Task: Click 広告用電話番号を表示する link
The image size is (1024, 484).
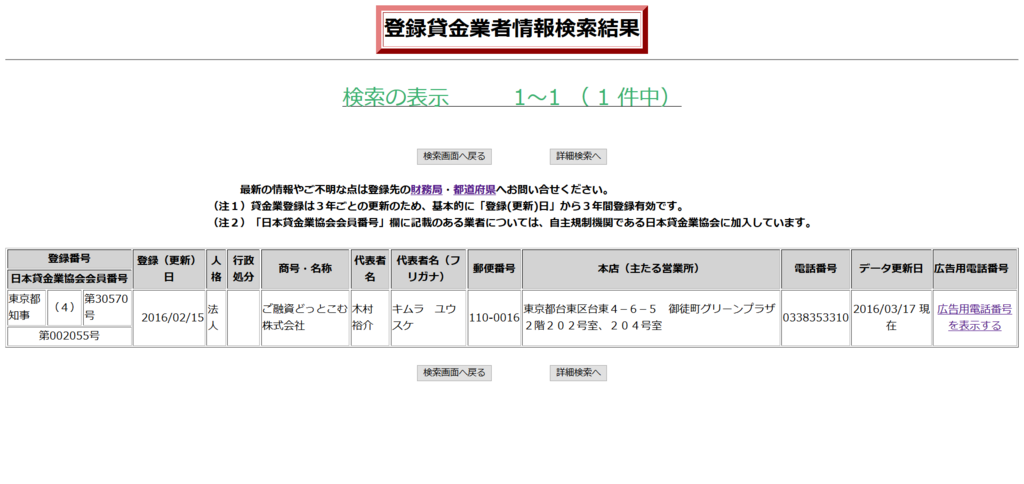Action: tap(975, 318)
